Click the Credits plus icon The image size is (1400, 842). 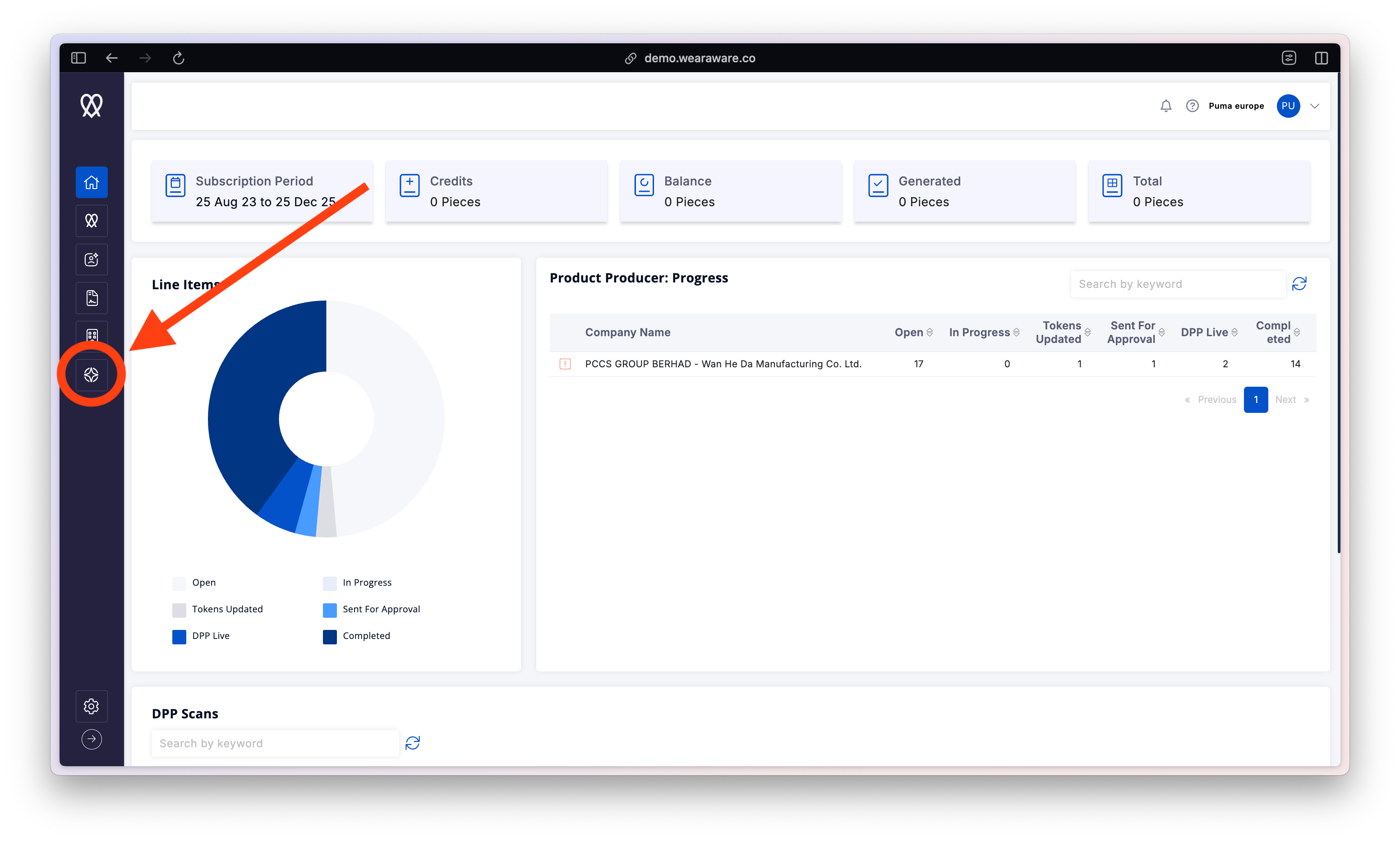[410, 185]
